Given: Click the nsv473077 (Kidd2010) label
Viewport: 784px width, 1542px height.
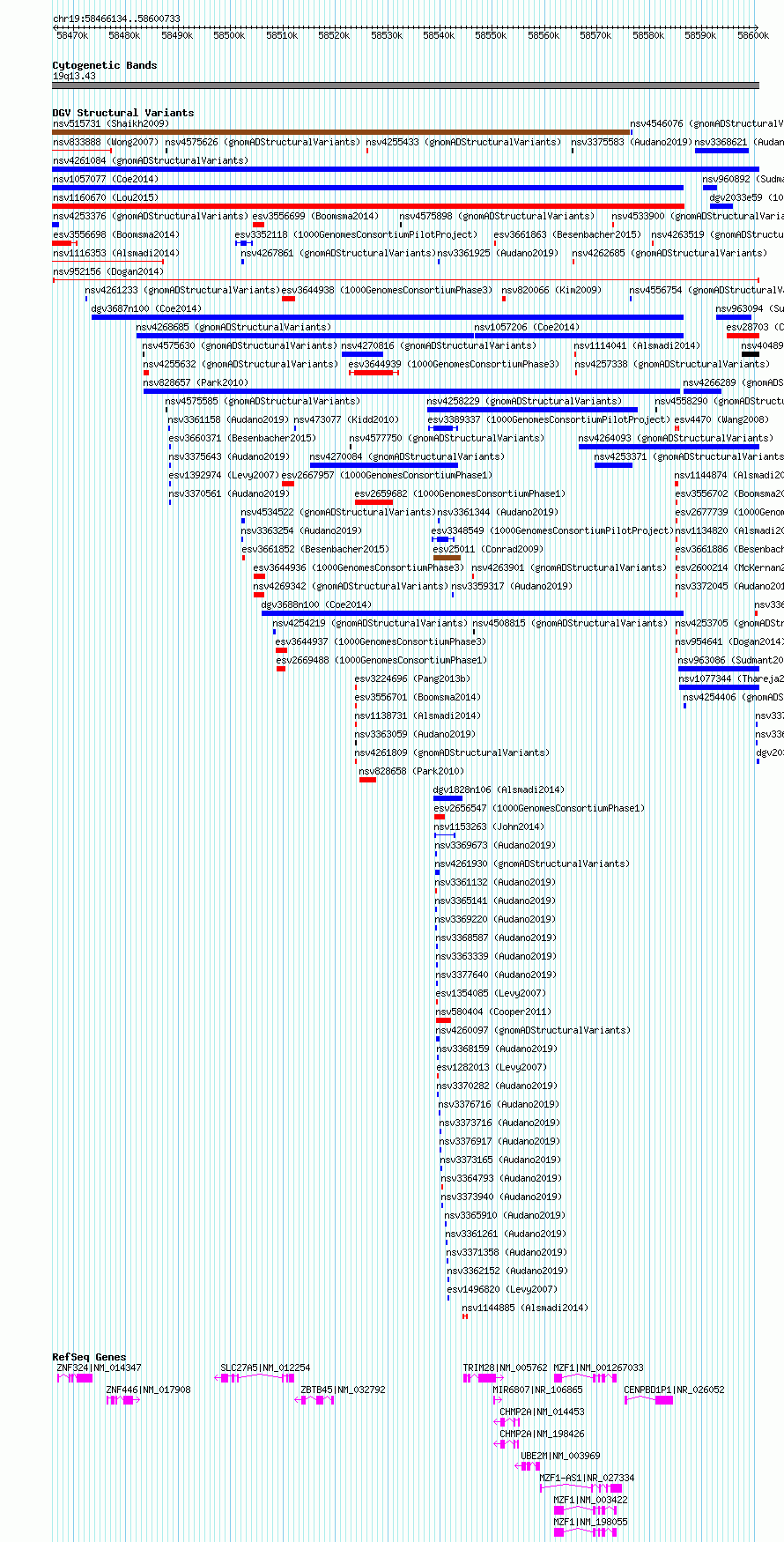Looking at the screenshot, I should pyautogui.click(x=346, y=419).
